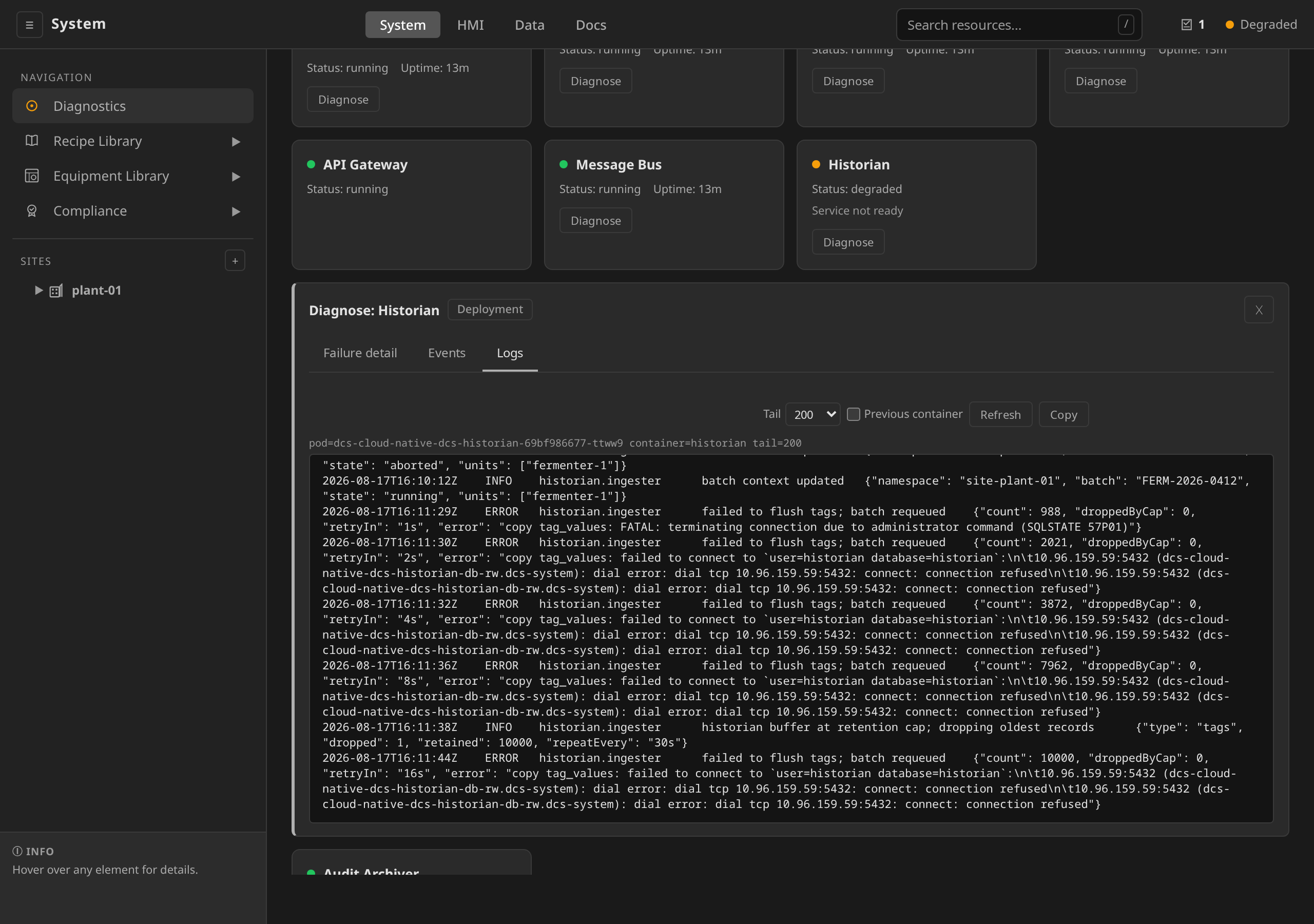Enable the Previous container checkbox
1314x924 pixels.
(853, 414)
